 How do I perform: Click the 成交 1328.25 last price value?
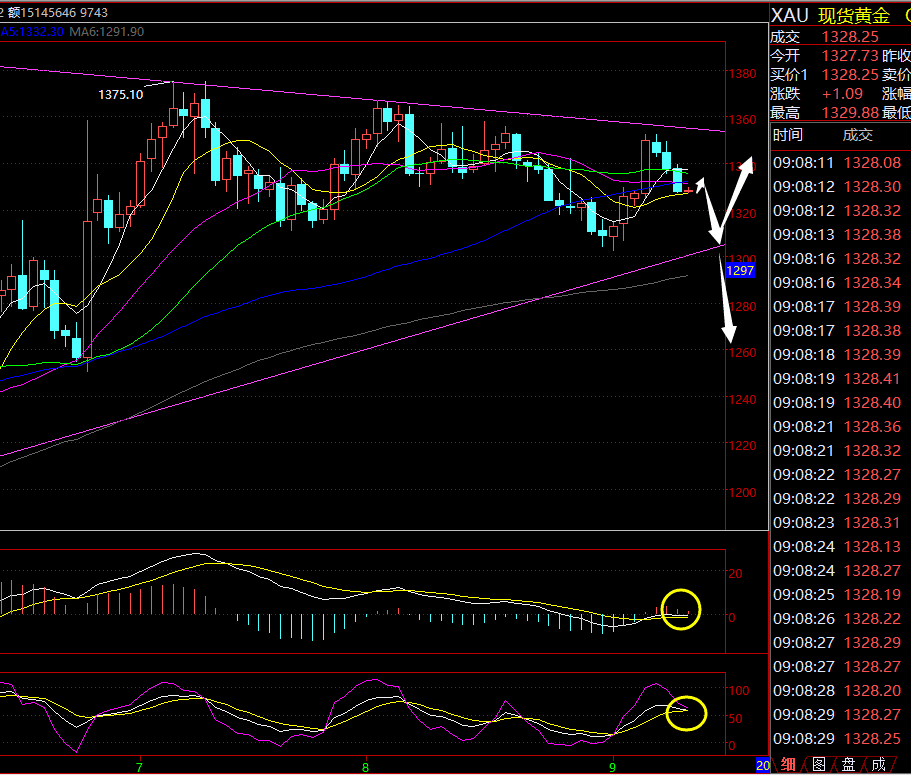[849, 37]
